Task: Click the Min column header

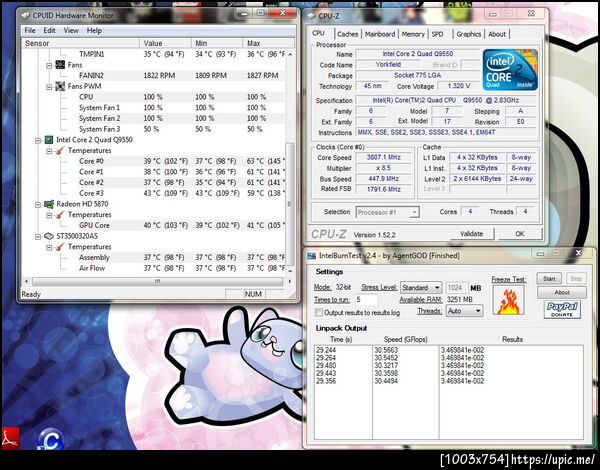Action: pos(217,43)
